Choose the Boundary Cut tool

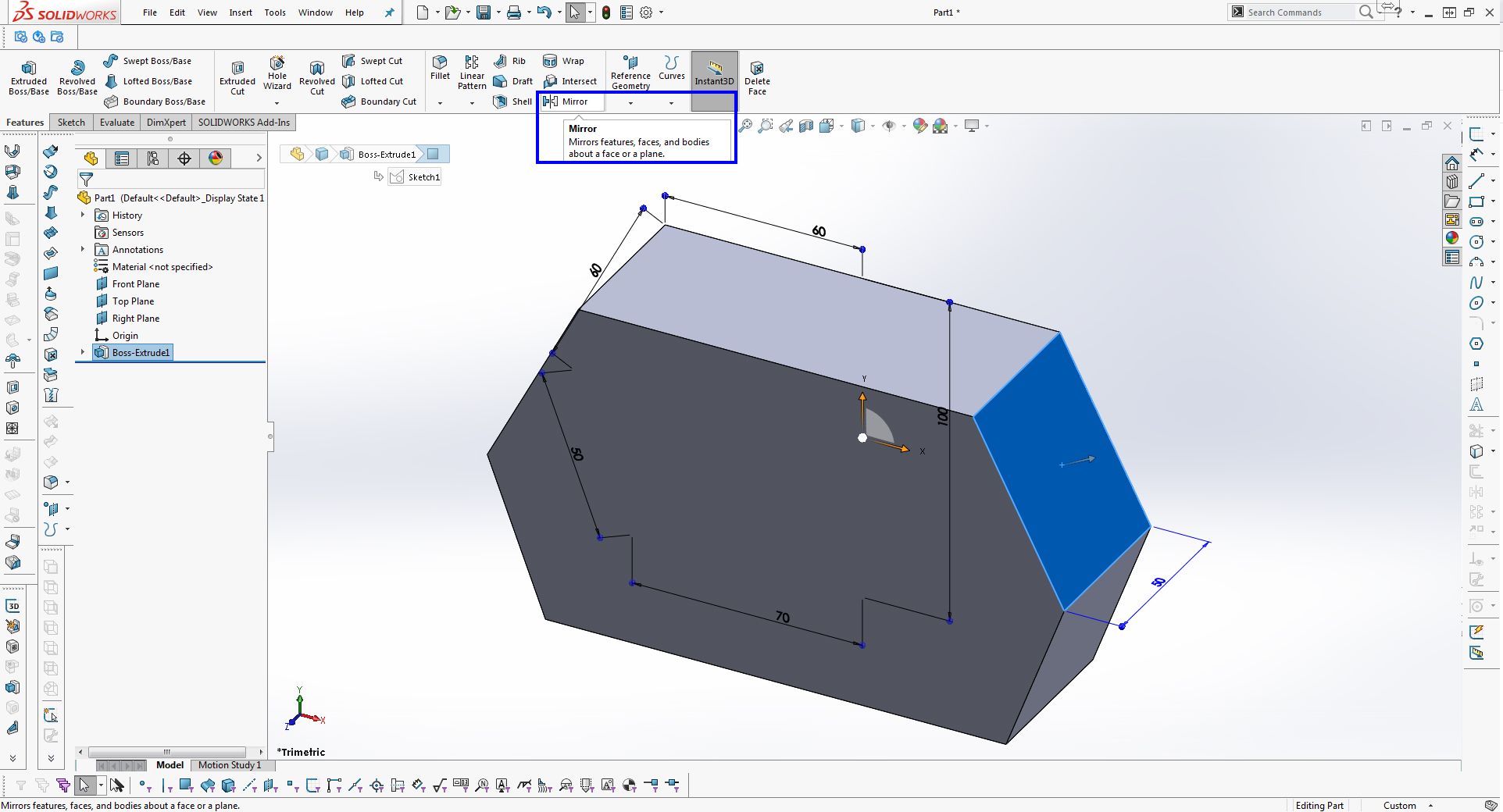click(380, 101)
